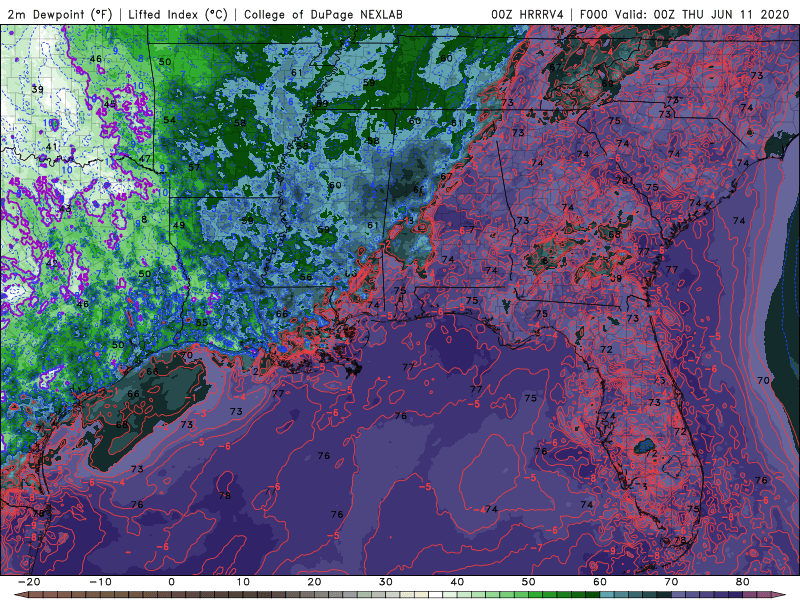Click the "College of DuPage NEXLAB" label
Screen dimensions: 800x600
323,14
